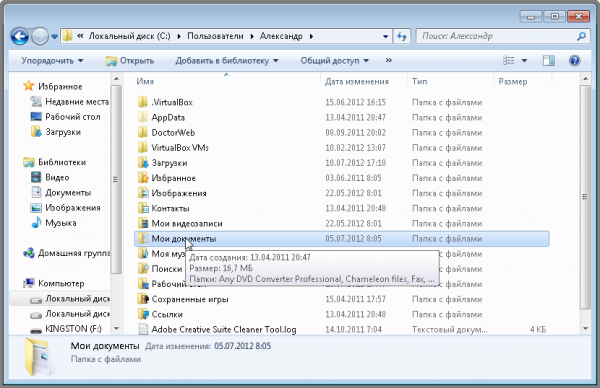This screenshot has width=600, height=388.
Task: Open the recent pages dropdown arrow
Action: pyautogui.click(x=54, y=37)
